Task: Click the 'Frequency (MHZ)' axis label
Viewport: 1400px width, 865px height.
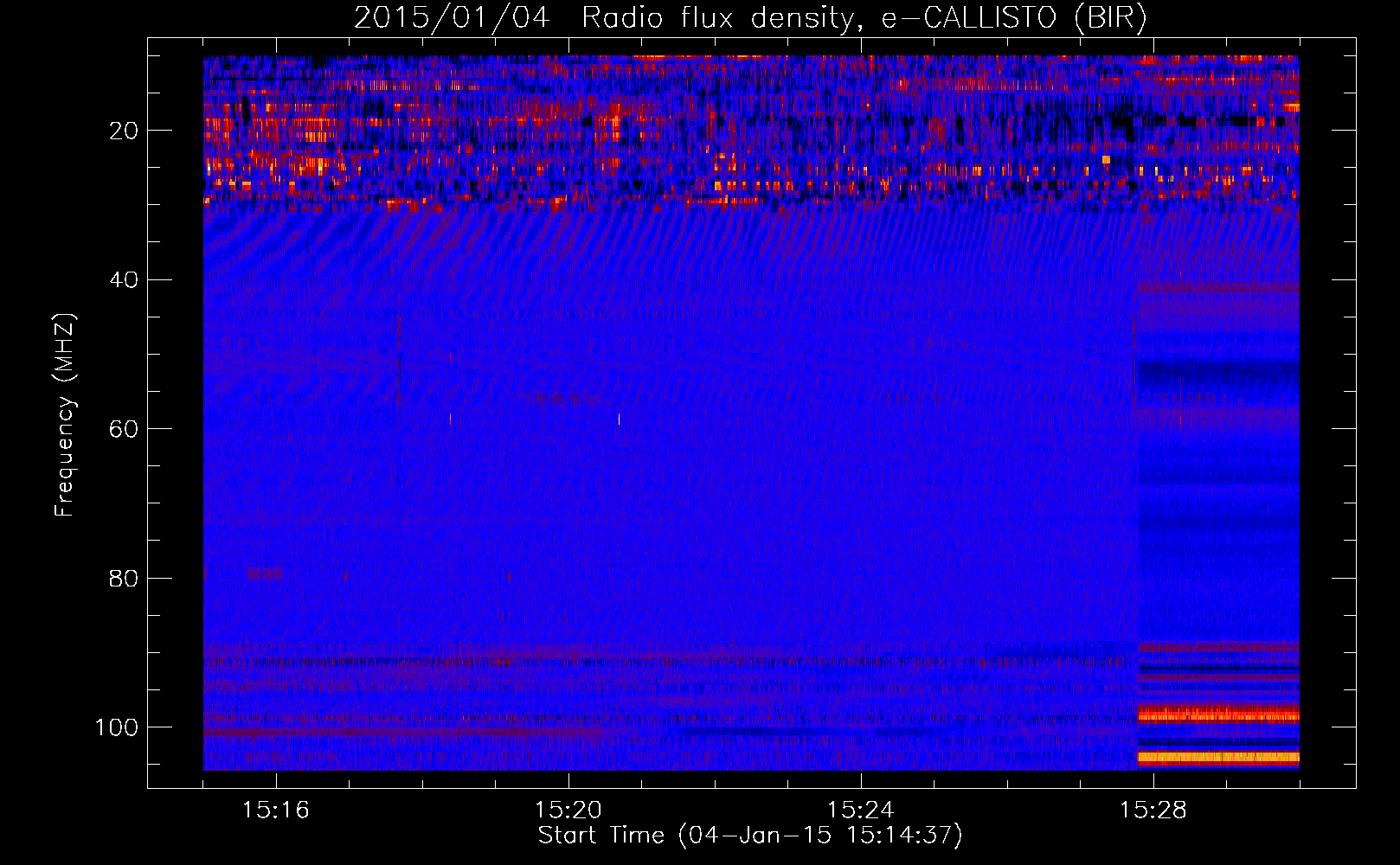Action: pyautogui.click(x=65, y=415)
